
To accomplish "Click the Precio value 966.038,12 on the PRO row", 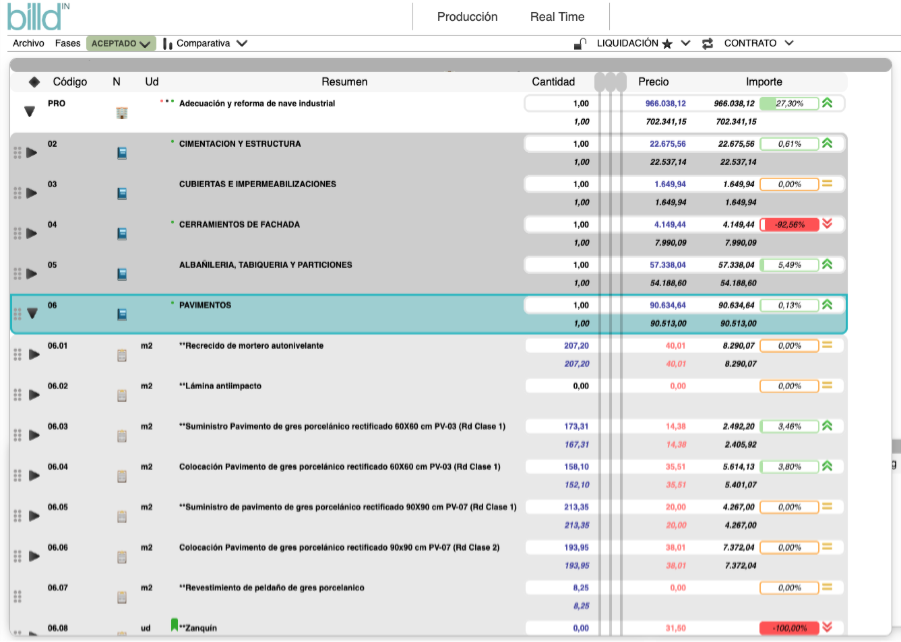I will (665, 103).
